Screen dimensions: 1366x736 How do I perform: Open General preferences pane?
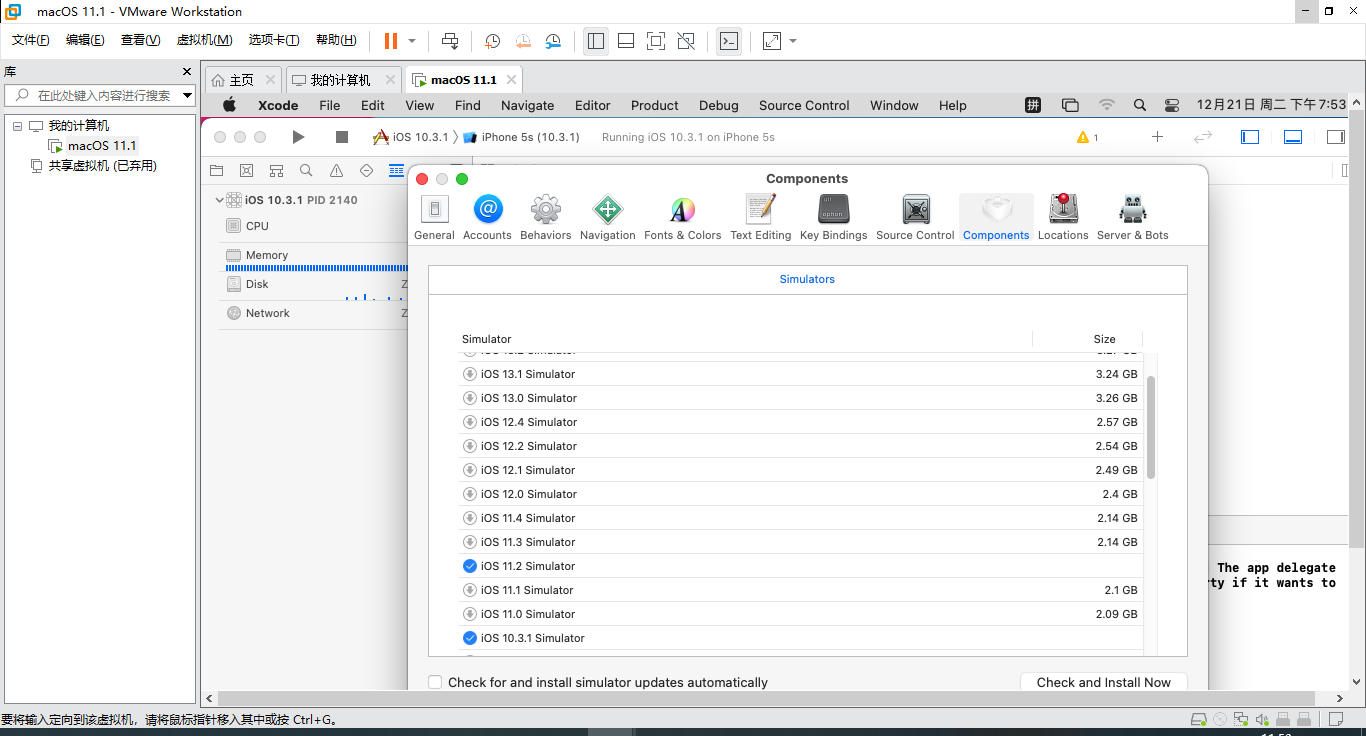click(x=434, y=217)
